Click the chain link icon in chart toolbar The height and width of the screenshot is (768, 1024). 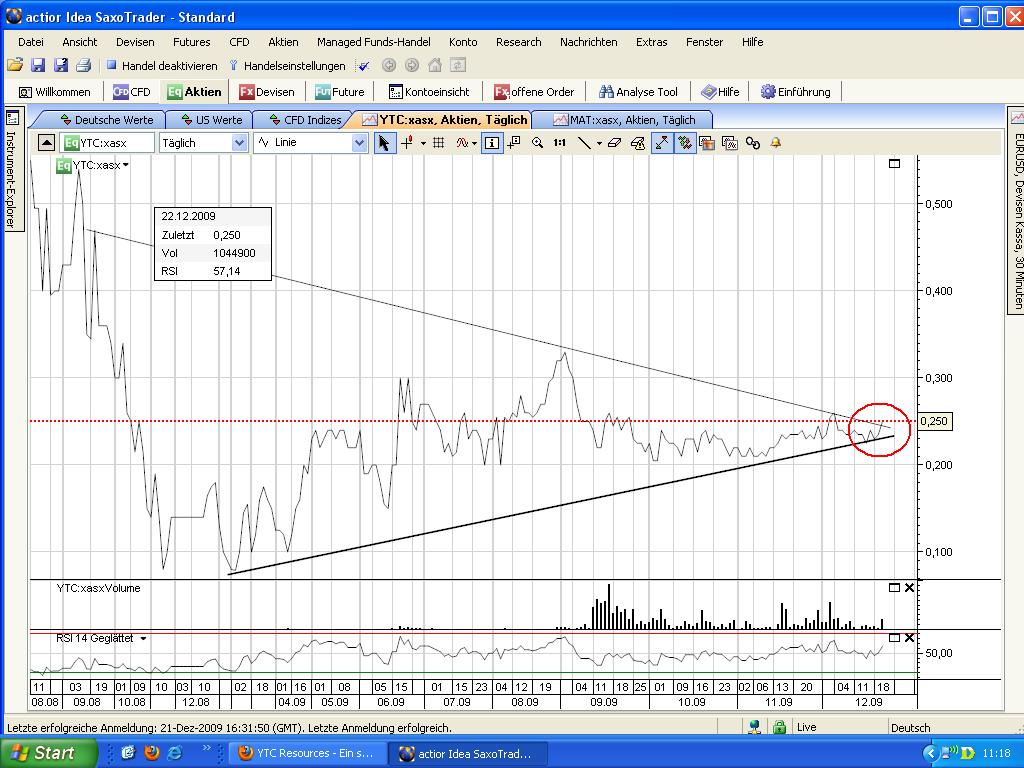click(x=753, y=143)
